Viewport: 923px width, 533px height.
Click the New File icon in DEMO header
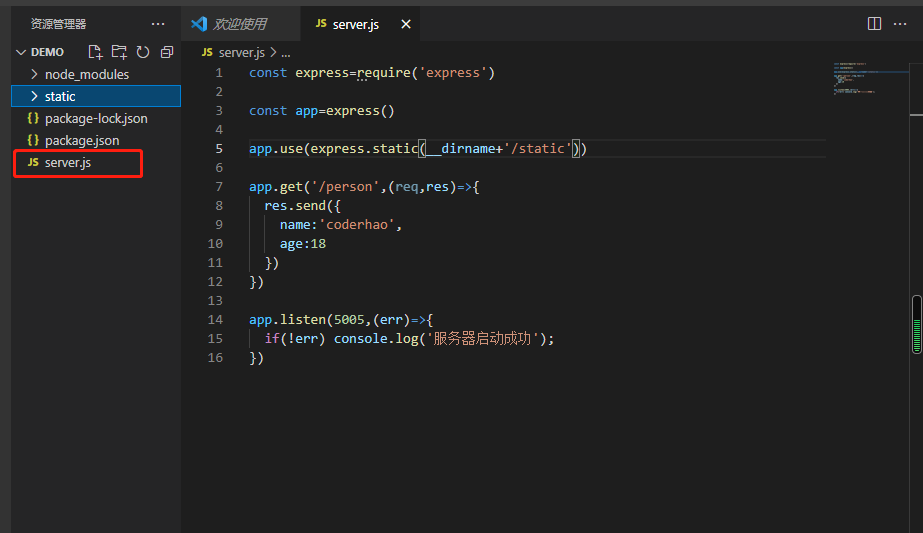tap(95, 52)
